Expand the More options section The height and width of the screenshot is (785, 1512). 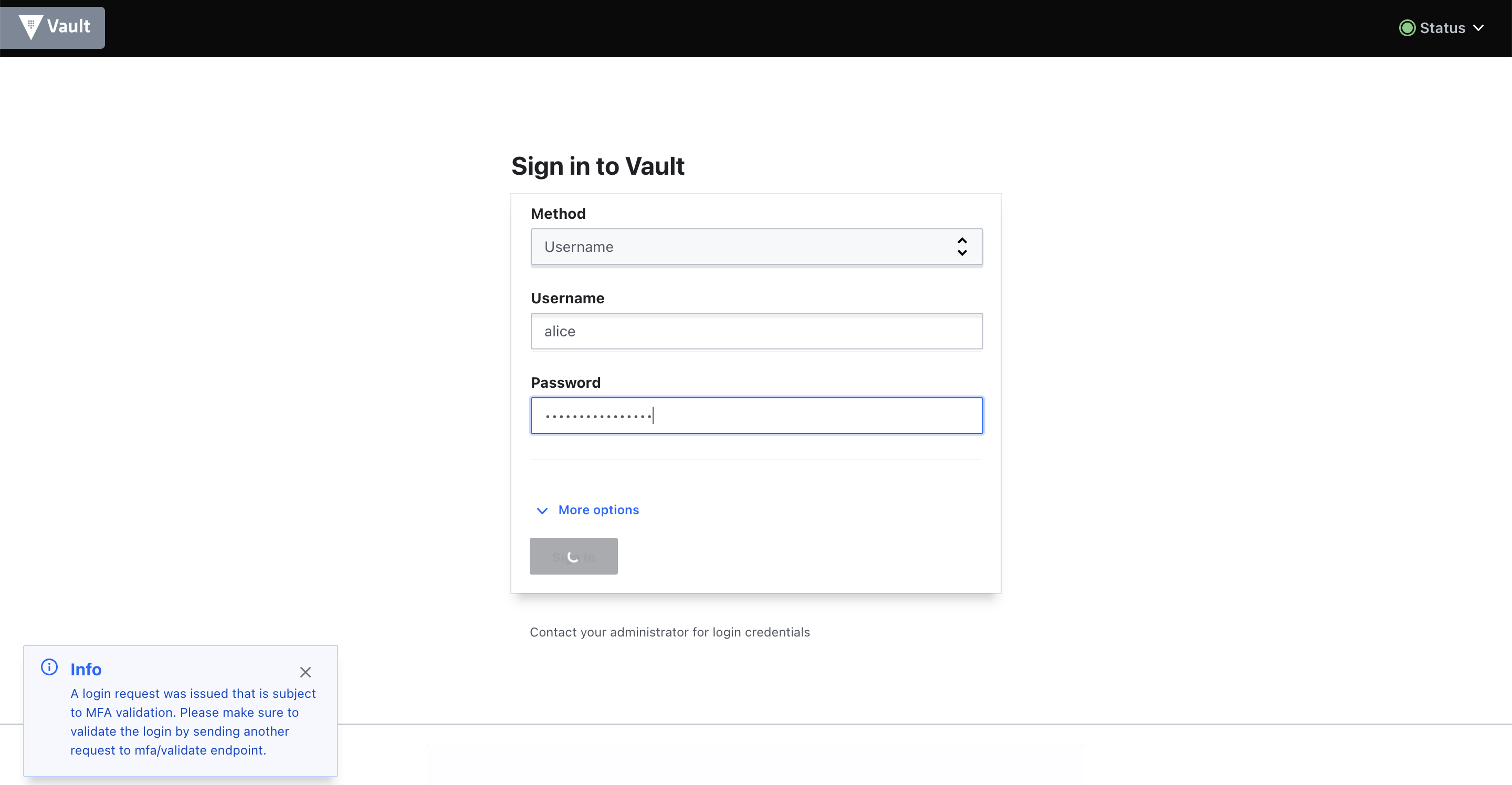pyautogui.click(x=598, y=510)
